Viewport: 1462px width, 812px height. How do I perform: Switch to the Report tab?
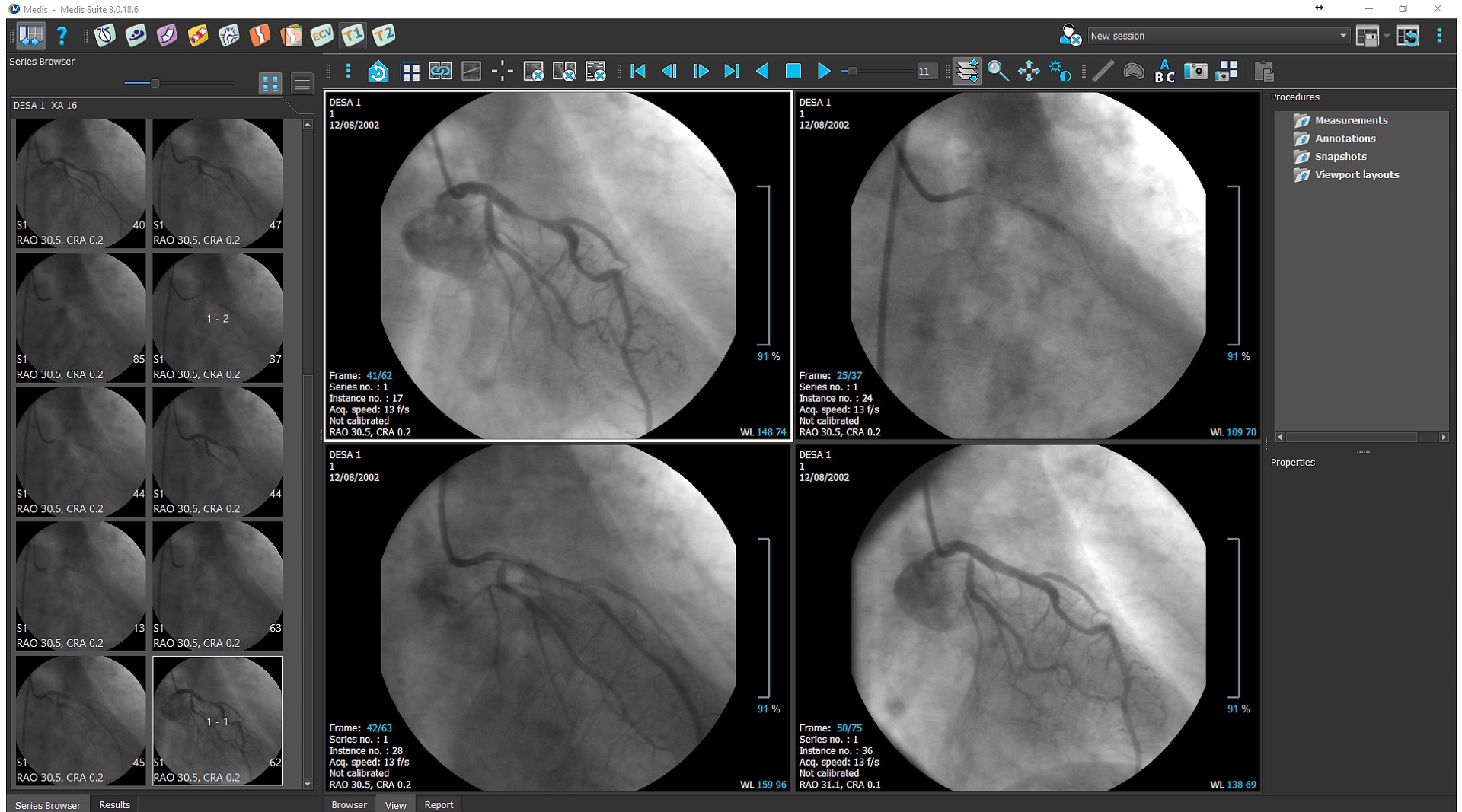click(x=439, y=804)
